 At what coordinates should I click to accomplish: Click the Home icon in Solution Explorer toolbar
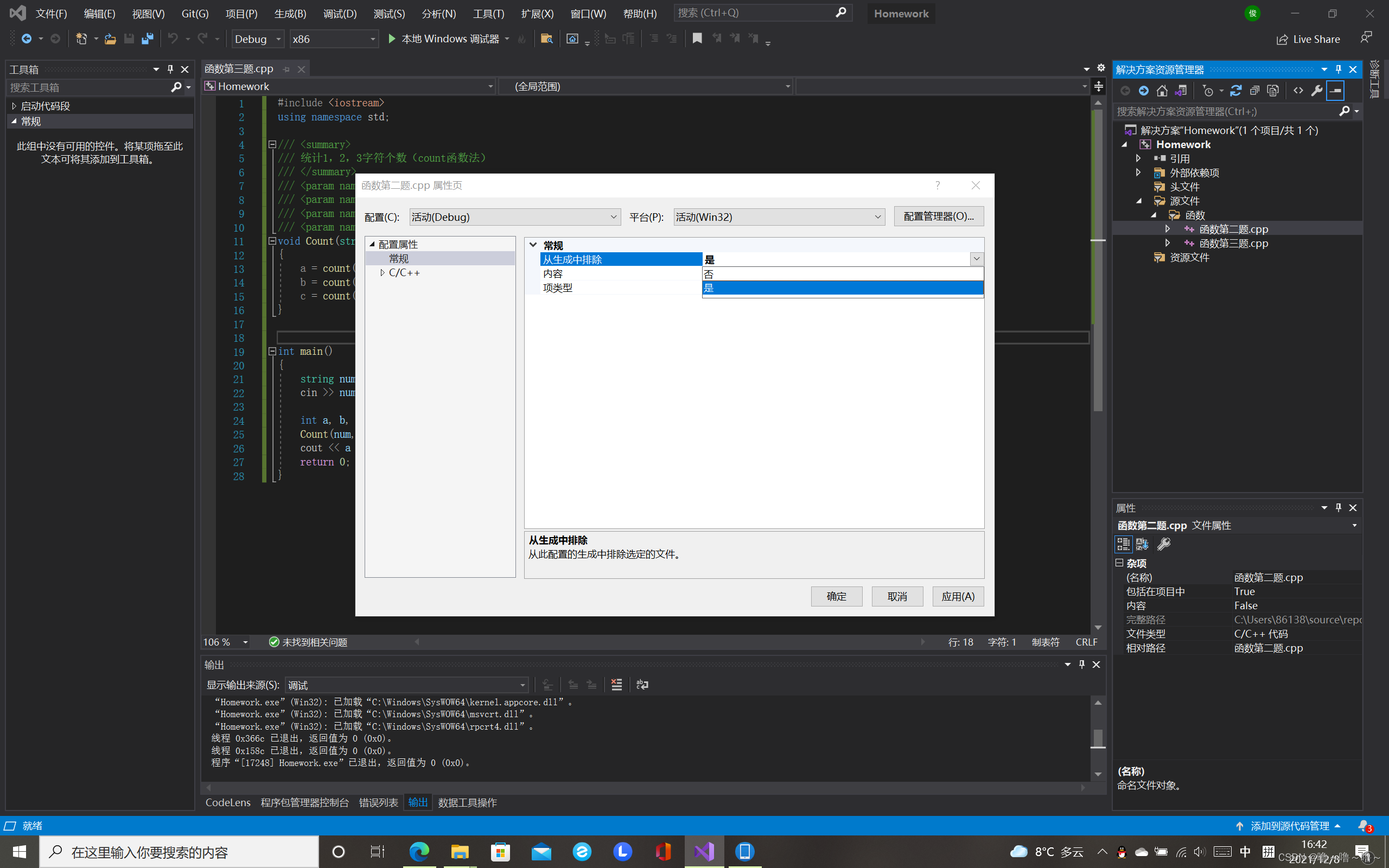pyautogui.click(x=1162, y=91)
